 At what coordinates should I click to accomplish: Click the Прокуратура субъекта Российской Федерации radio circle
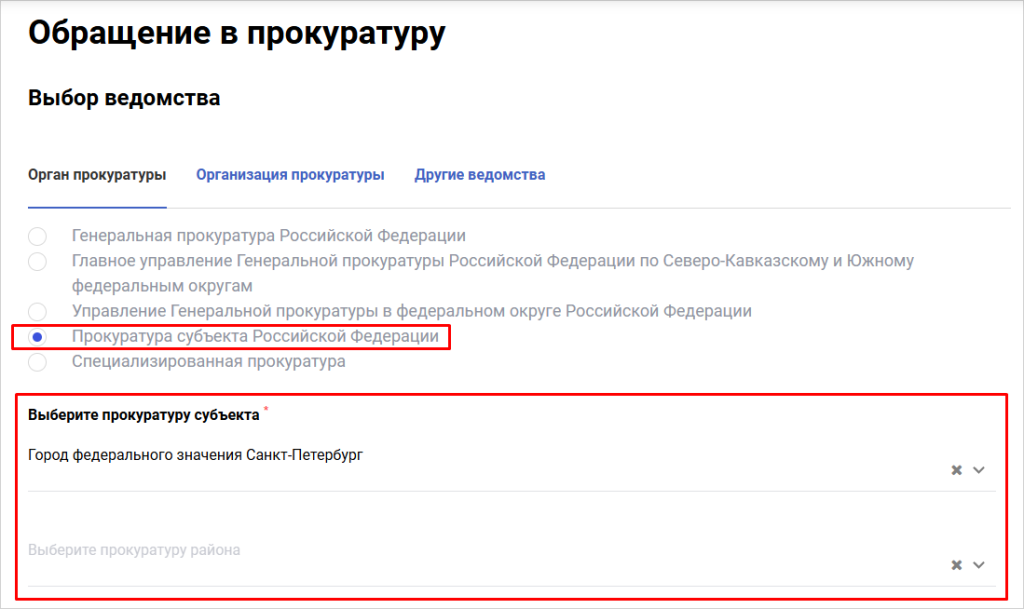37,337
